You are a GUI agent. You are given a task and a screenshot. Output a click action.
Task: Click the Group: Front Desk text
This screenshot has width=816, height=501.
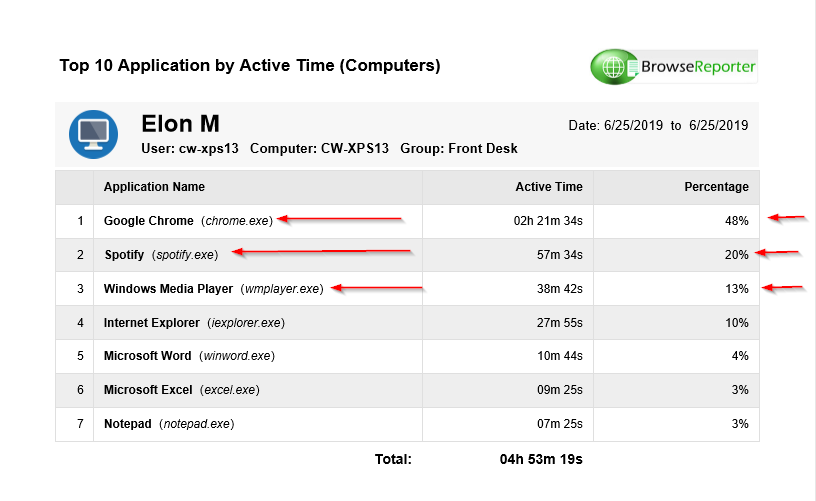(459, 149)
